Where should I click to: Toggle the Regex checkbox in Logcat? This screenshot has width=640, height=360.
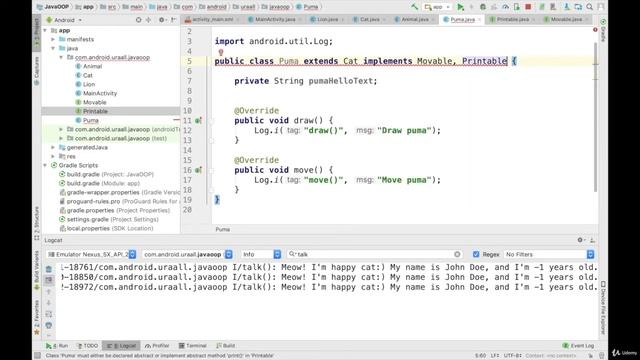pyautogui.click(x=476, y=254)
